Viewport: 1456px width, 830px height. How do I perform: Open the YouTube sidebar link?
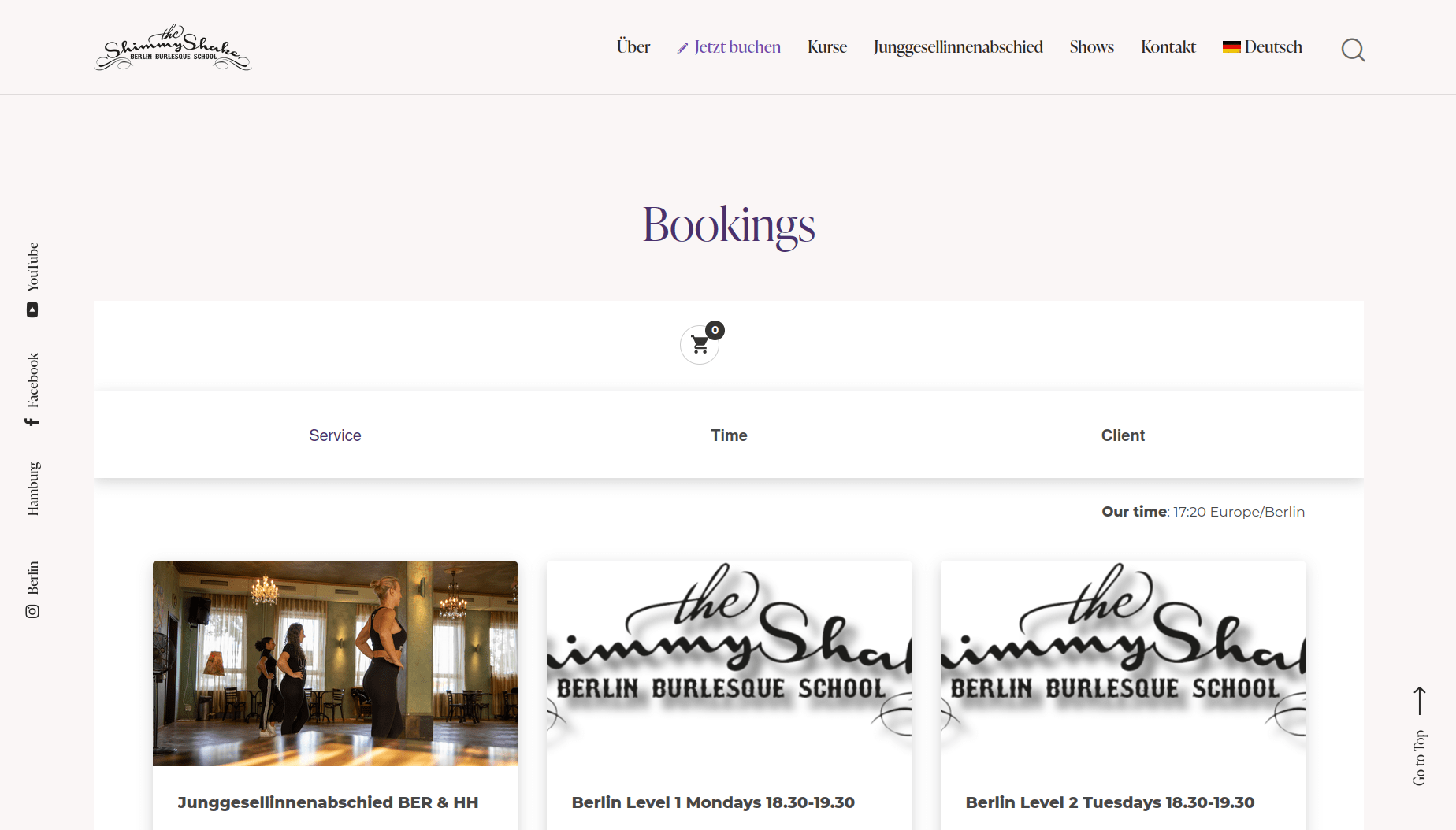pos(32,279)
